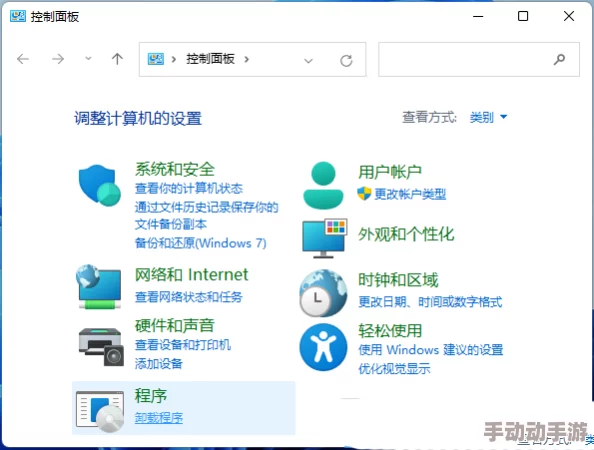Screen dimensions: 594x450
Task: Expand chevron after 控制面板 in address bar
Action: [x=247, y=59]
